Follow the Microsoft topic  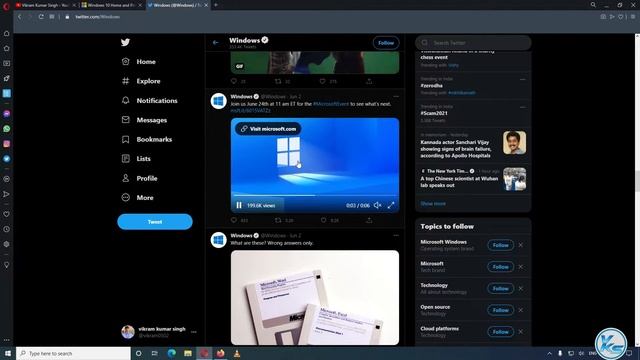(x=500, y=267)
